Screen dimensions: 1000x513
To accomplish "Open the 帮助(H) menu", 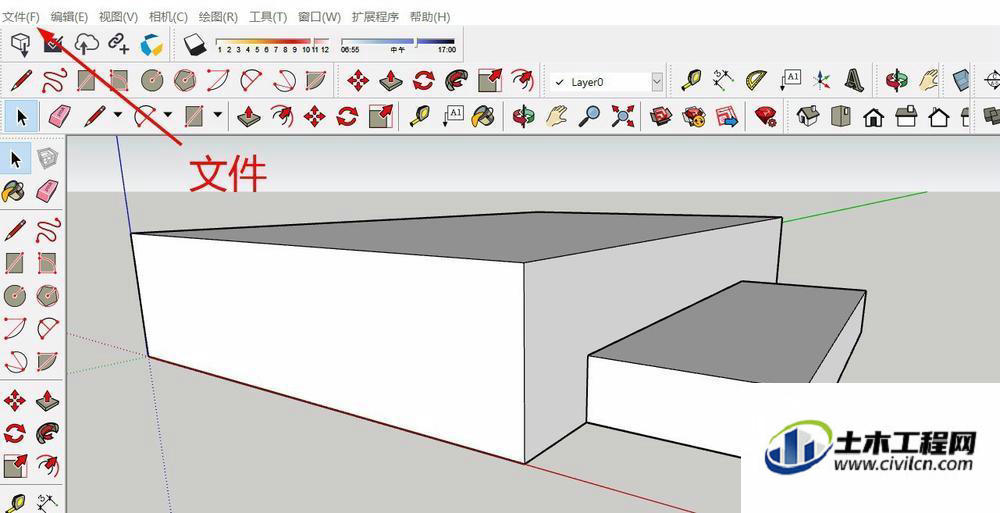I will (x=430, y=17).
